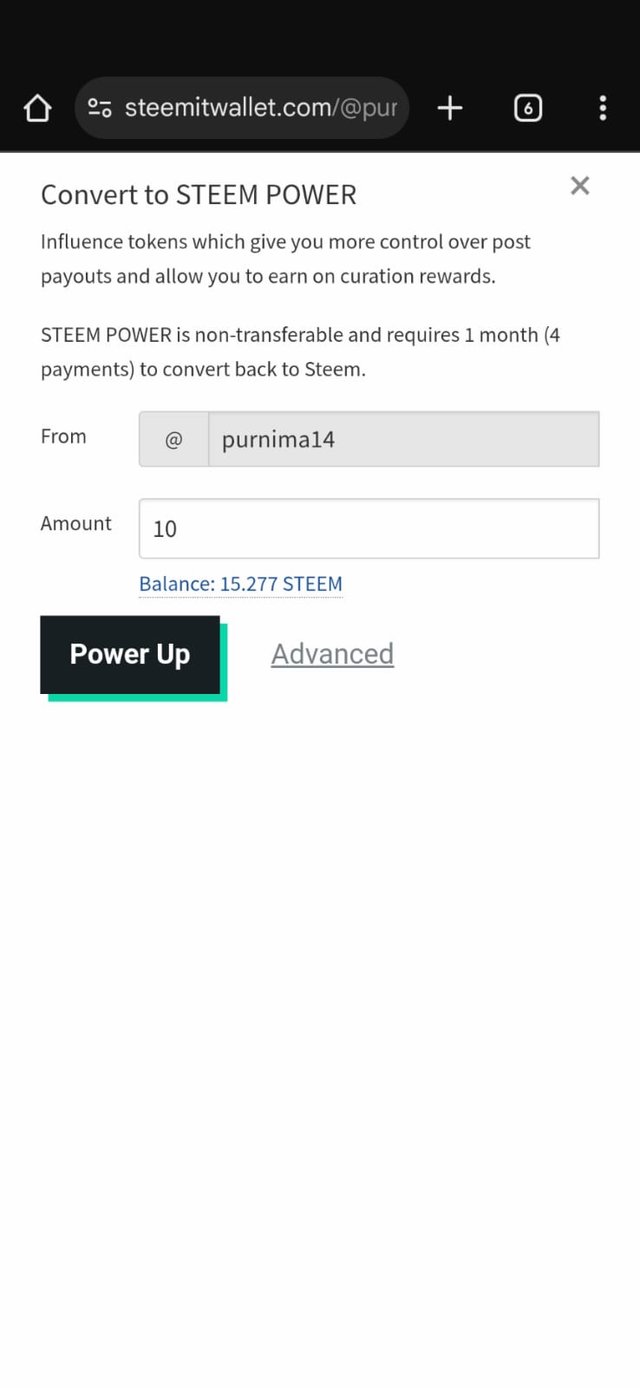Image resolution: width=640 pixels, height=1388 pixels.
Task: Close the Convert to STEEM POWER dialog
Action: (x=580, y=185)
